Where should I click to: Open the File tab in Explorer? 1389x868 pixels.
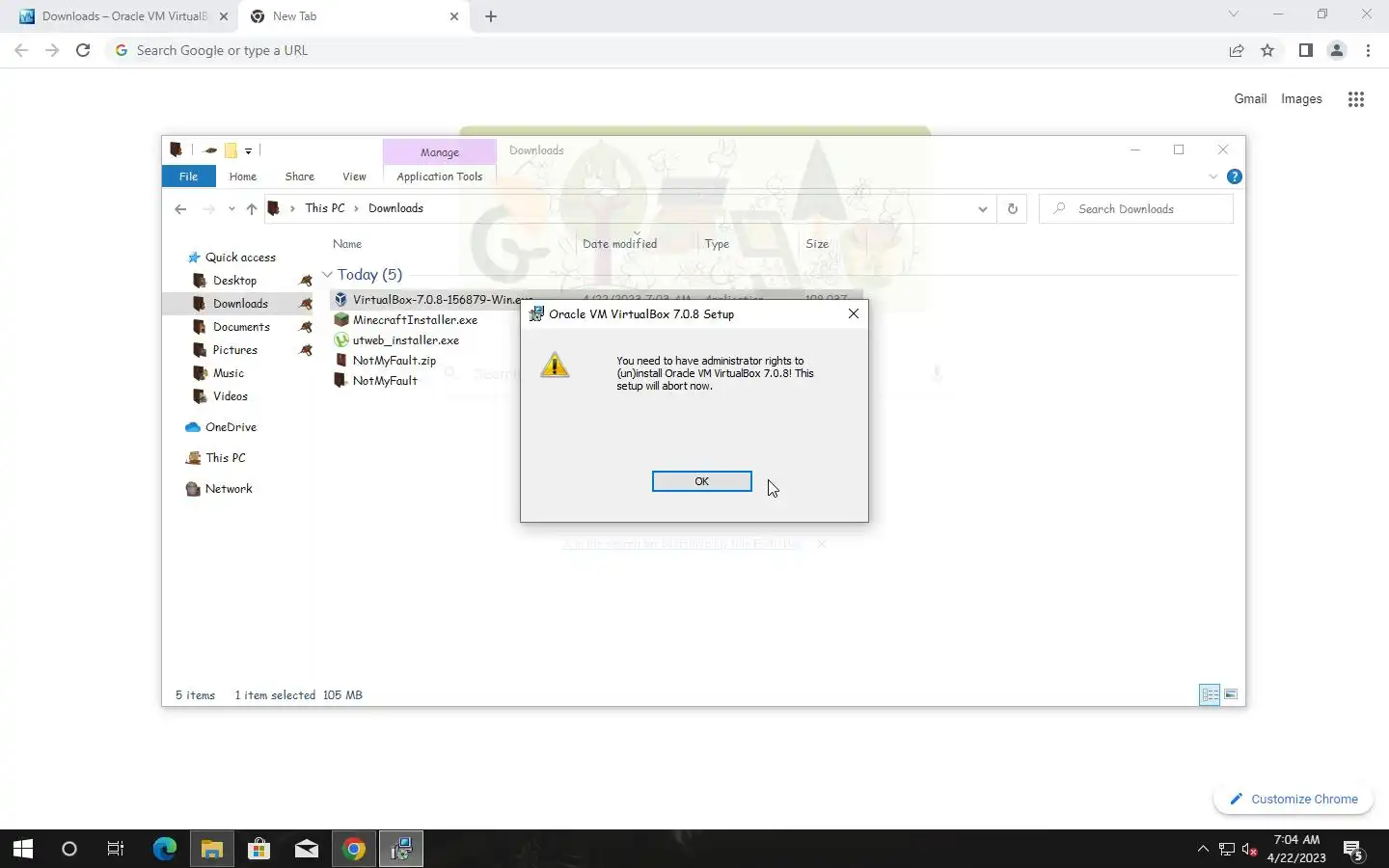point(189,176)
